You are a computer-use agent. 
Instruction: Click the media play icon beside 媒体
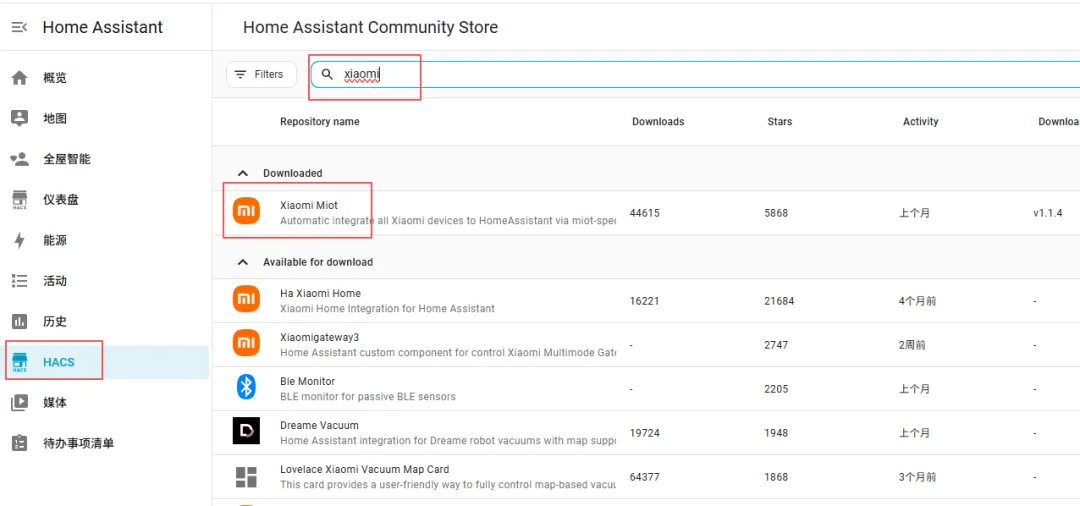pos(19,403)
